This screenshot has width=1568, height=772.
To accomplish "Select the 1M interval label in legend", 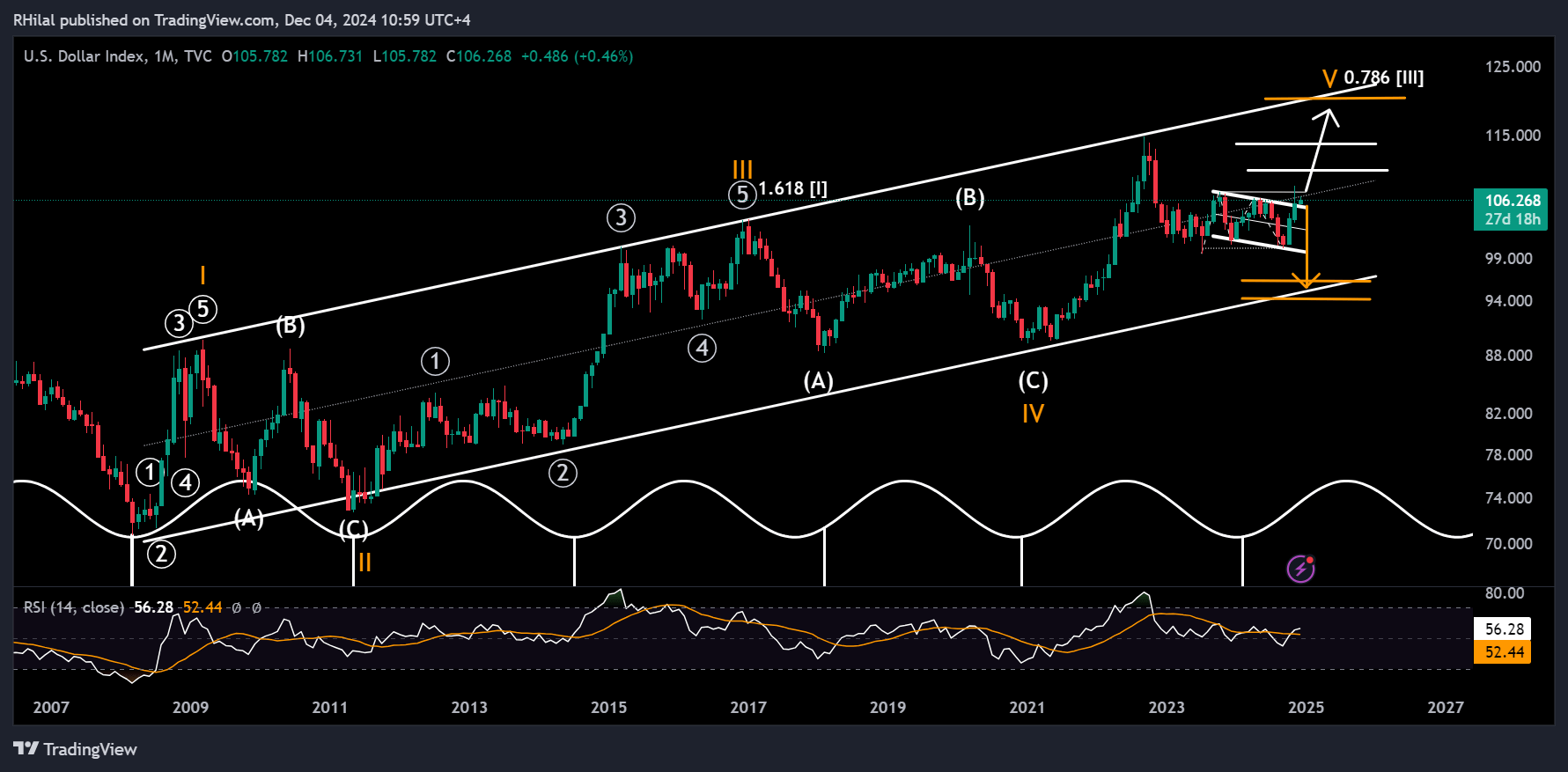I will click(164, 56).
